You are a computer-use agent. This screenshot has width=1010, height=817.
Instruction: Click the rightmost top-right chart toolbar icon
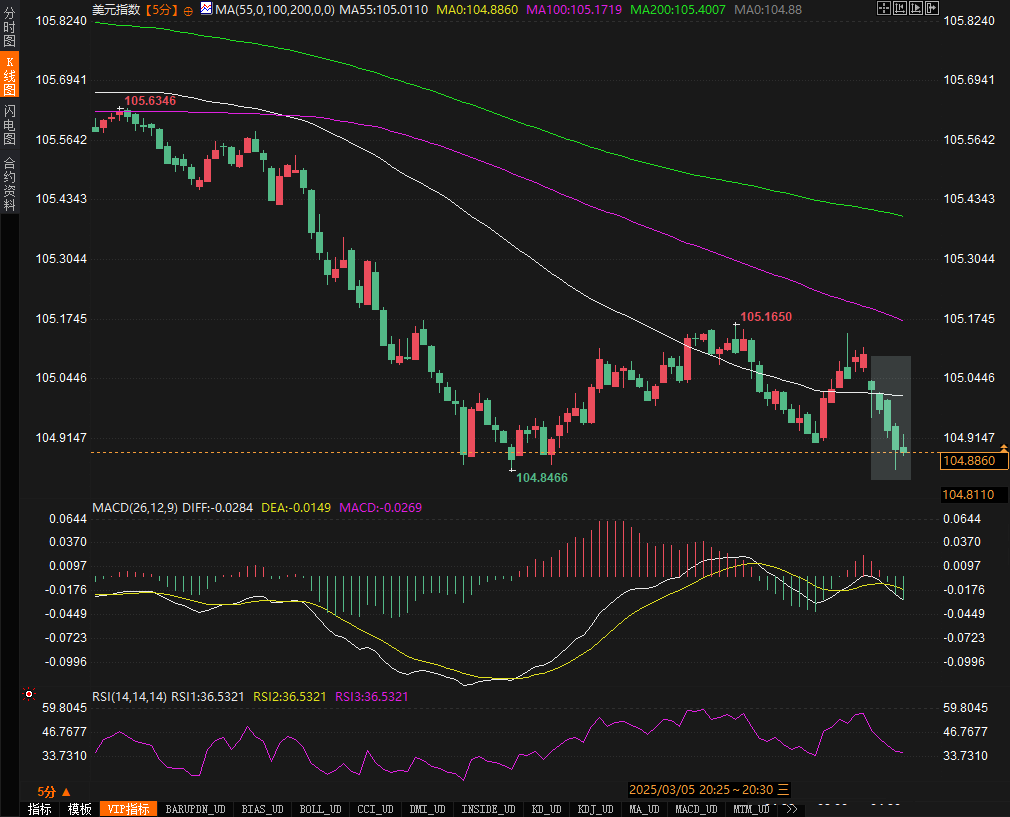[931, 8]
